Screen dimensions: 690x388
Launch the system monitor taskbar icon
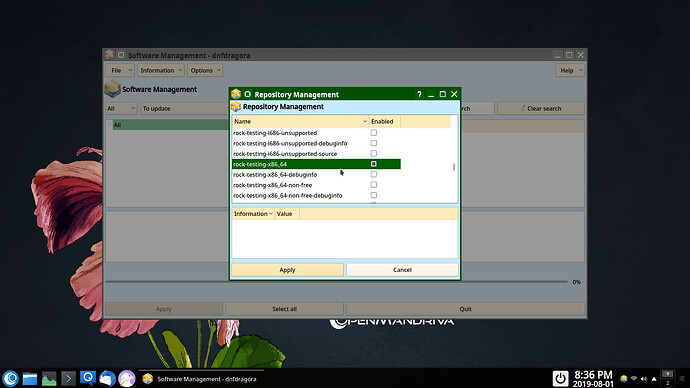tap(49, 378)
